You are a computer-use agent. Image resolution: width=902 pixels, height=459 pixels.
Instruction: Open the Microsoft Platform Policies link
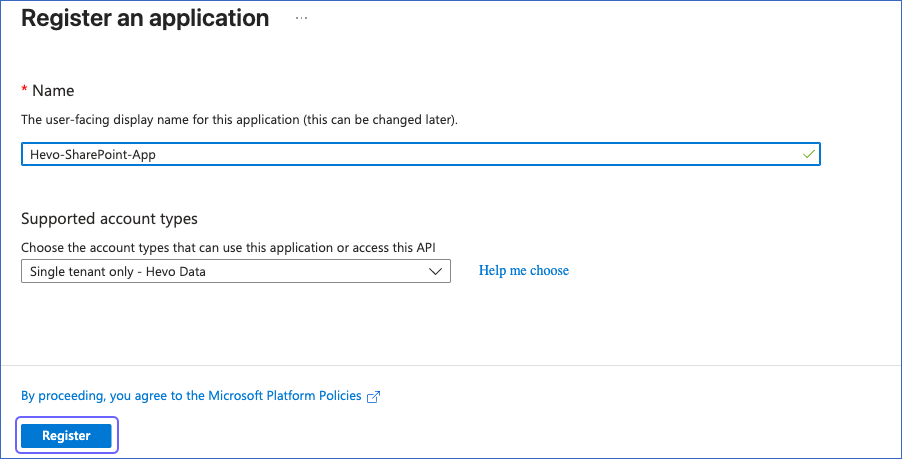point(191,396)
